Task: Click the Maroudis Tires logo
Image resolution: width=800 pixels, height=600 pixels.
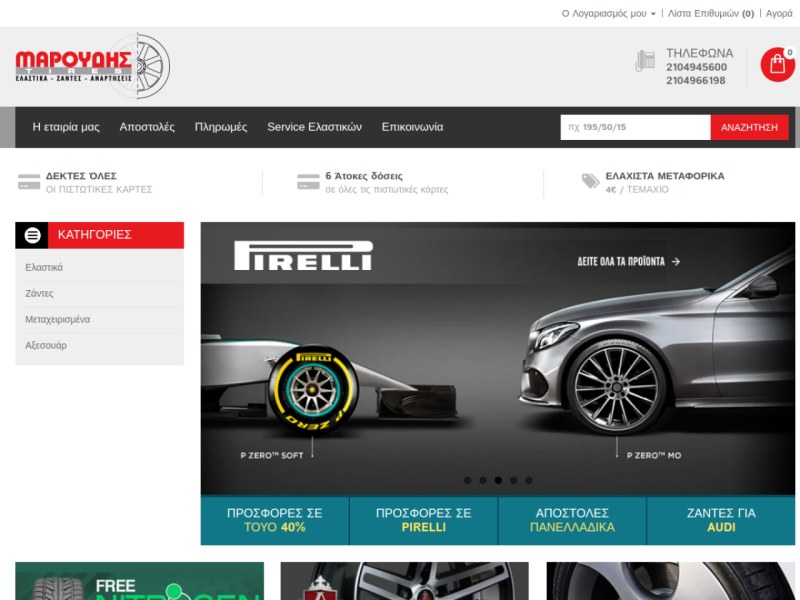Action: pos(92,66)
